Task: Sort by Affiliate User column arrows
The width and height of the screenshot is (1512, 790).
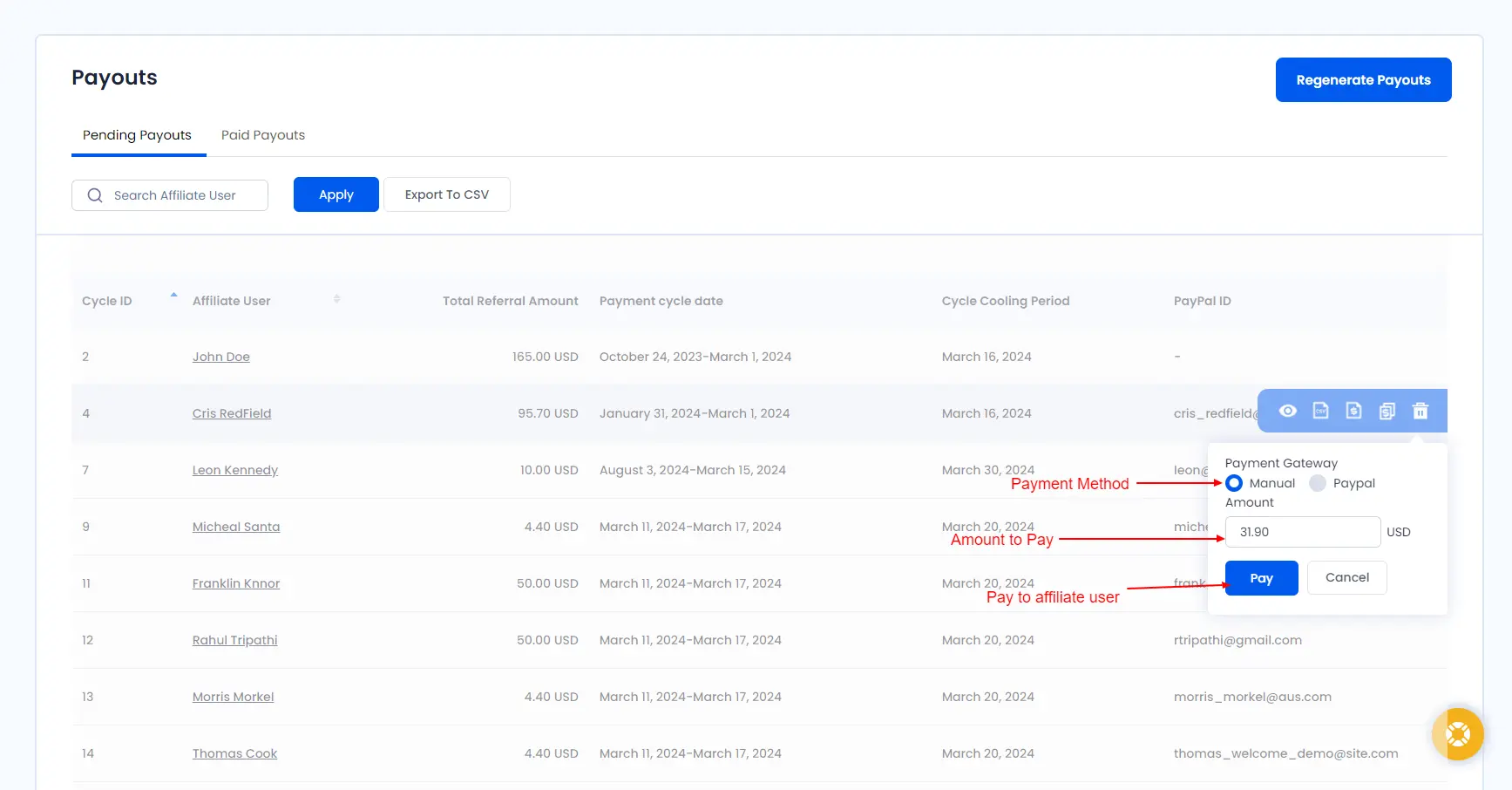Action: 336,299
